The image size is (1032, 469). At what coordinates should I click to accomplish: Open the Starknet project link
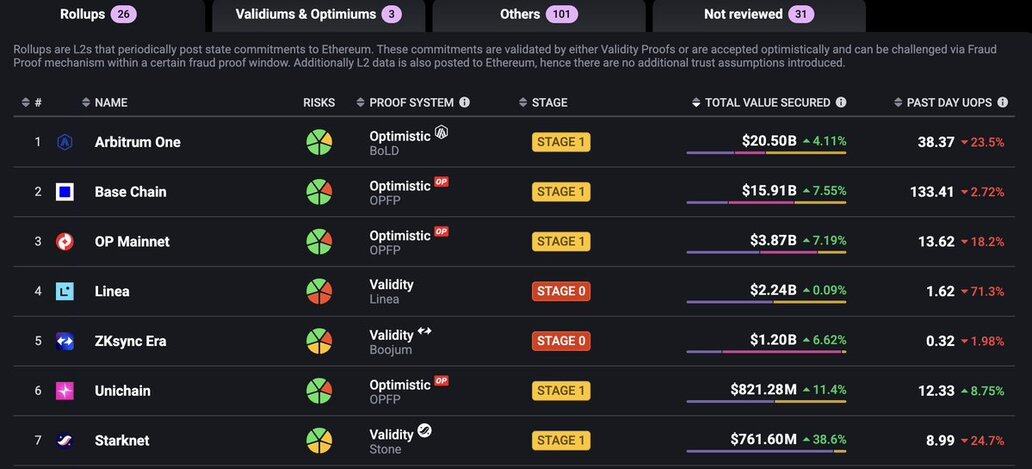tap(122, 440)
